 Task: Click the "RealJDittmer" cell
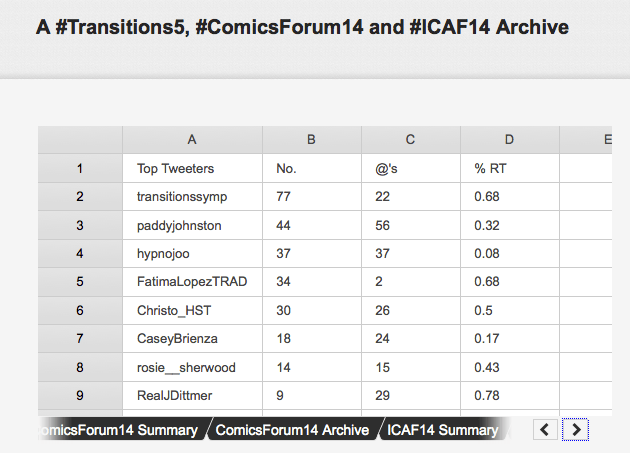(x=175, y=396)
